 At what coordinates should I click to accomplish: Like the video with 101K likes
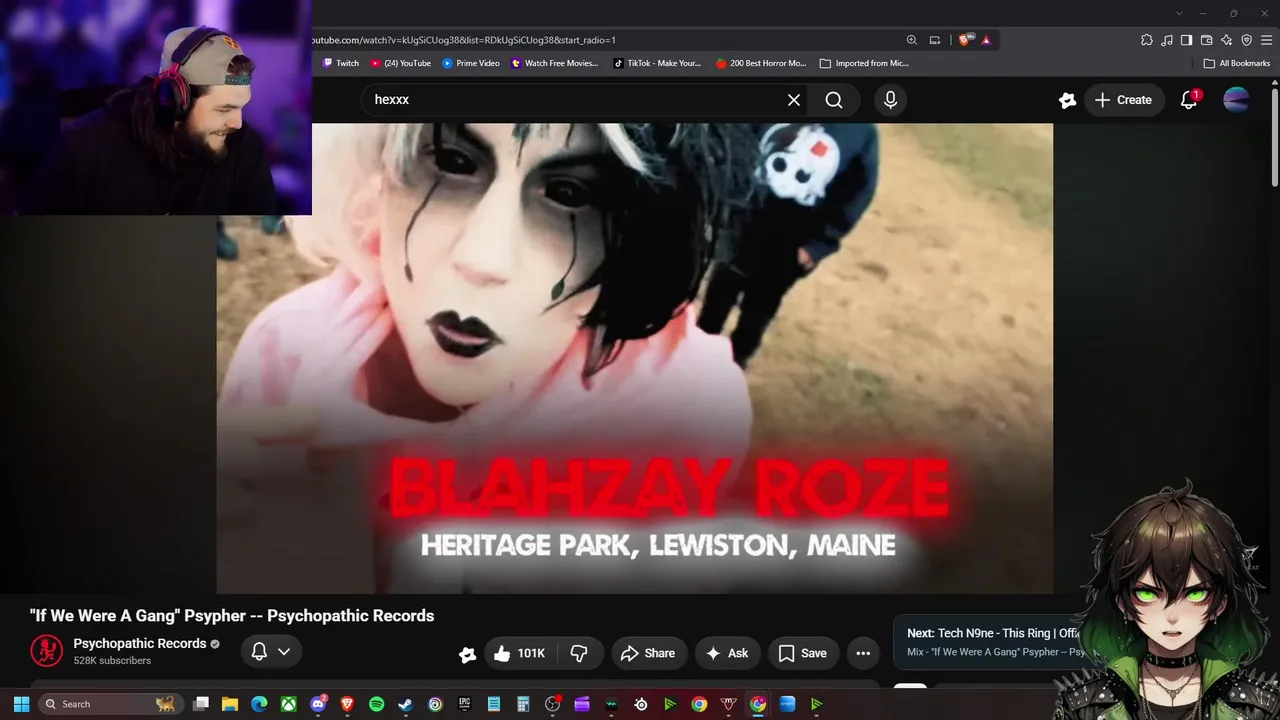(x=519, y=653)
